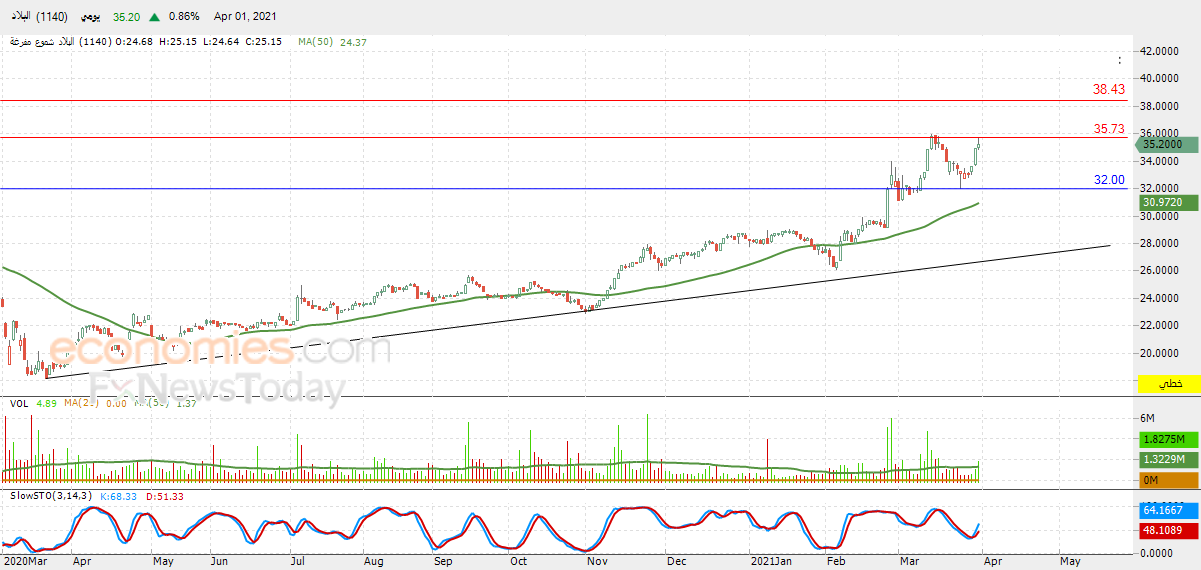Click the 38.43 red resistance level label

[x=1109, y=89]
